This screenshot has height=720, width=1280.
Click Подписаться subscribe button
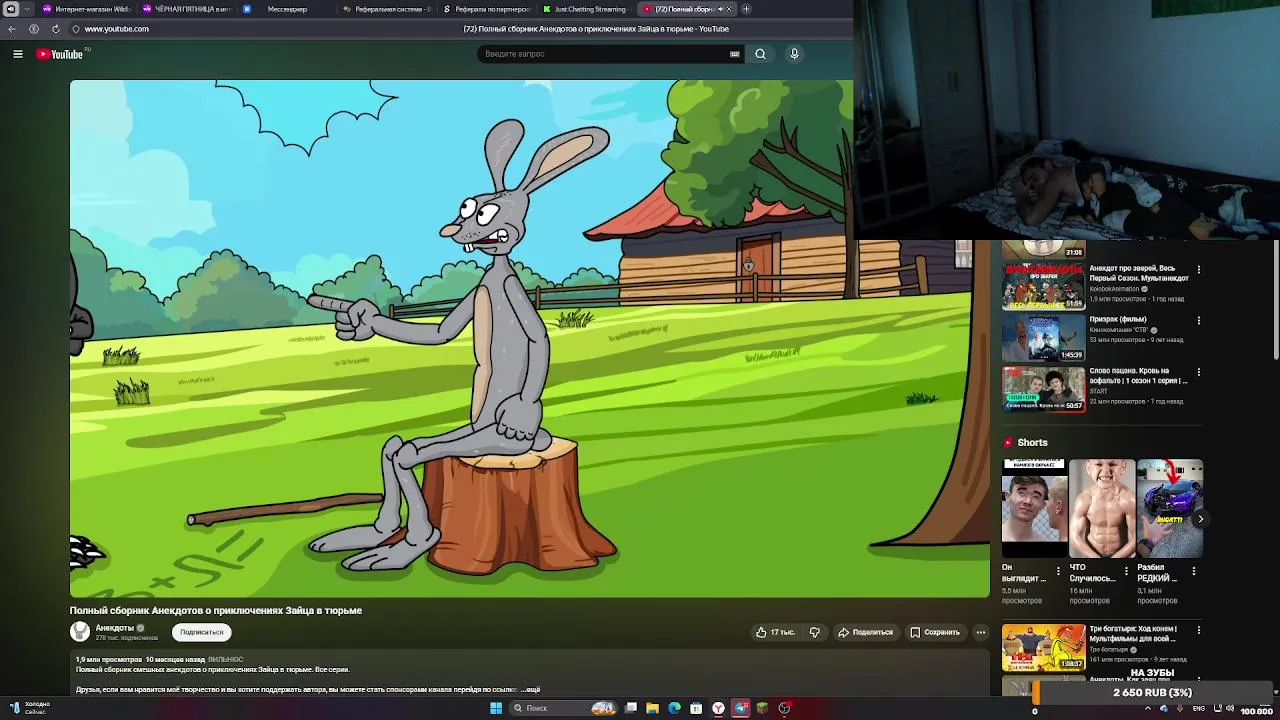(202, 632)
